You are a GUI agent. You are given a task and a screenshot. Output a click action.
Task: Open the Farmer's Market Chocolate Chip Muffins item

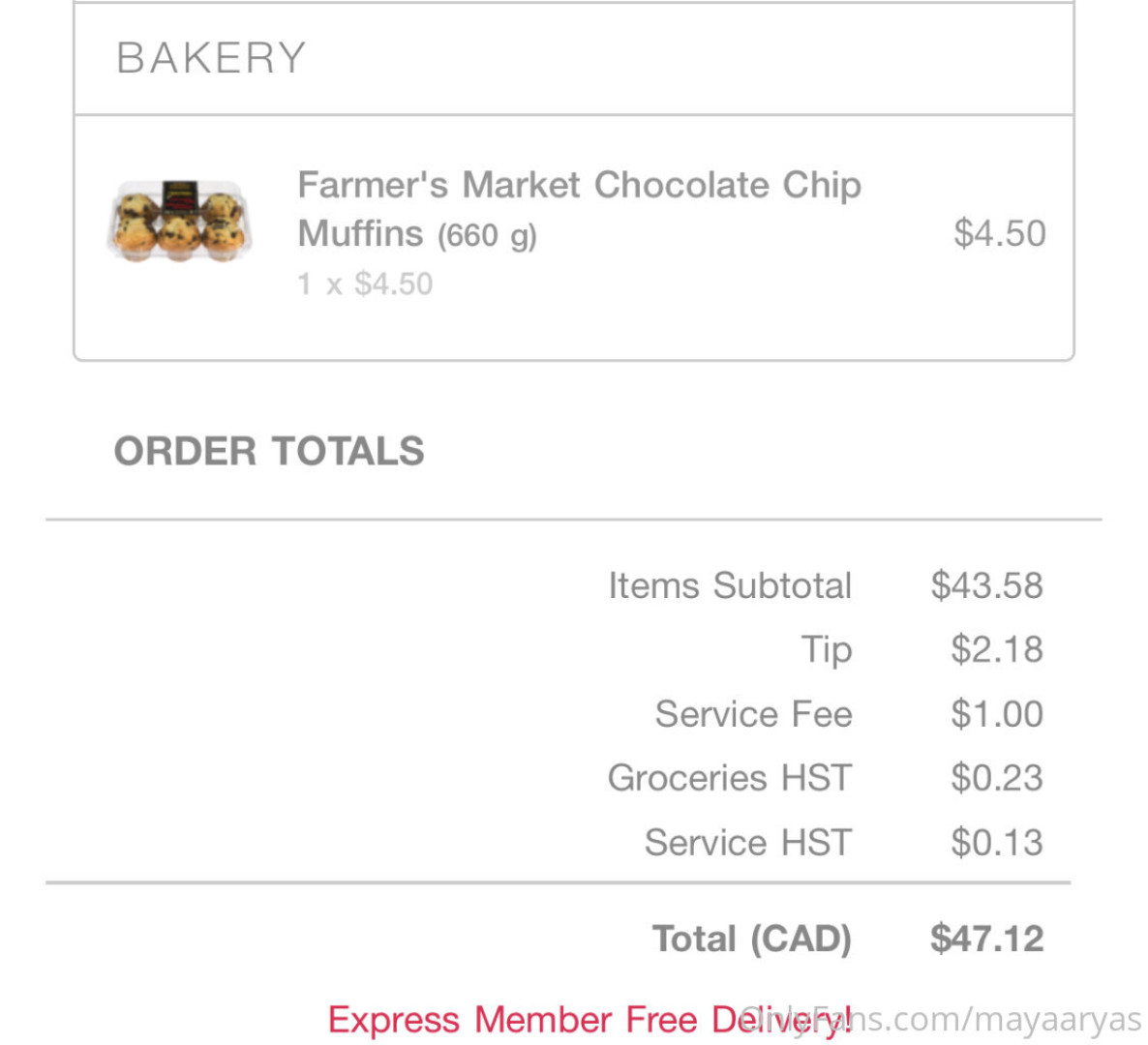579,208
